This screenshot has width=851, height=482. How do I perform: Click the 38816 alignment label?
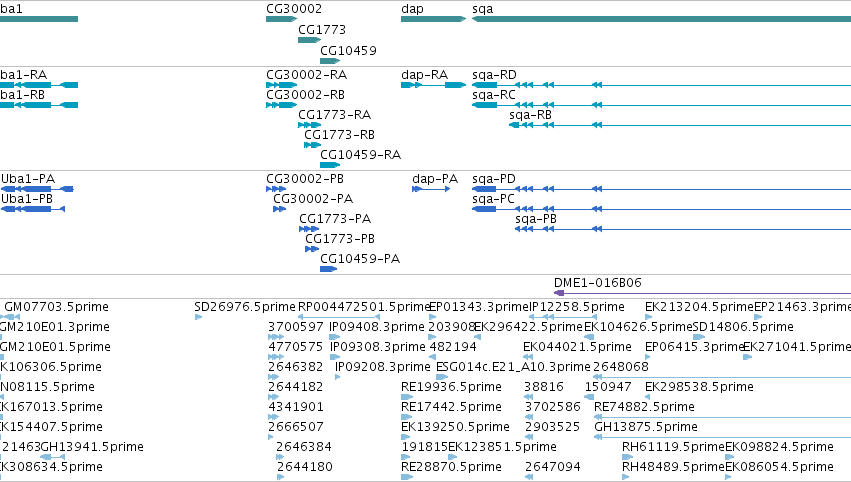click(543, 388)
